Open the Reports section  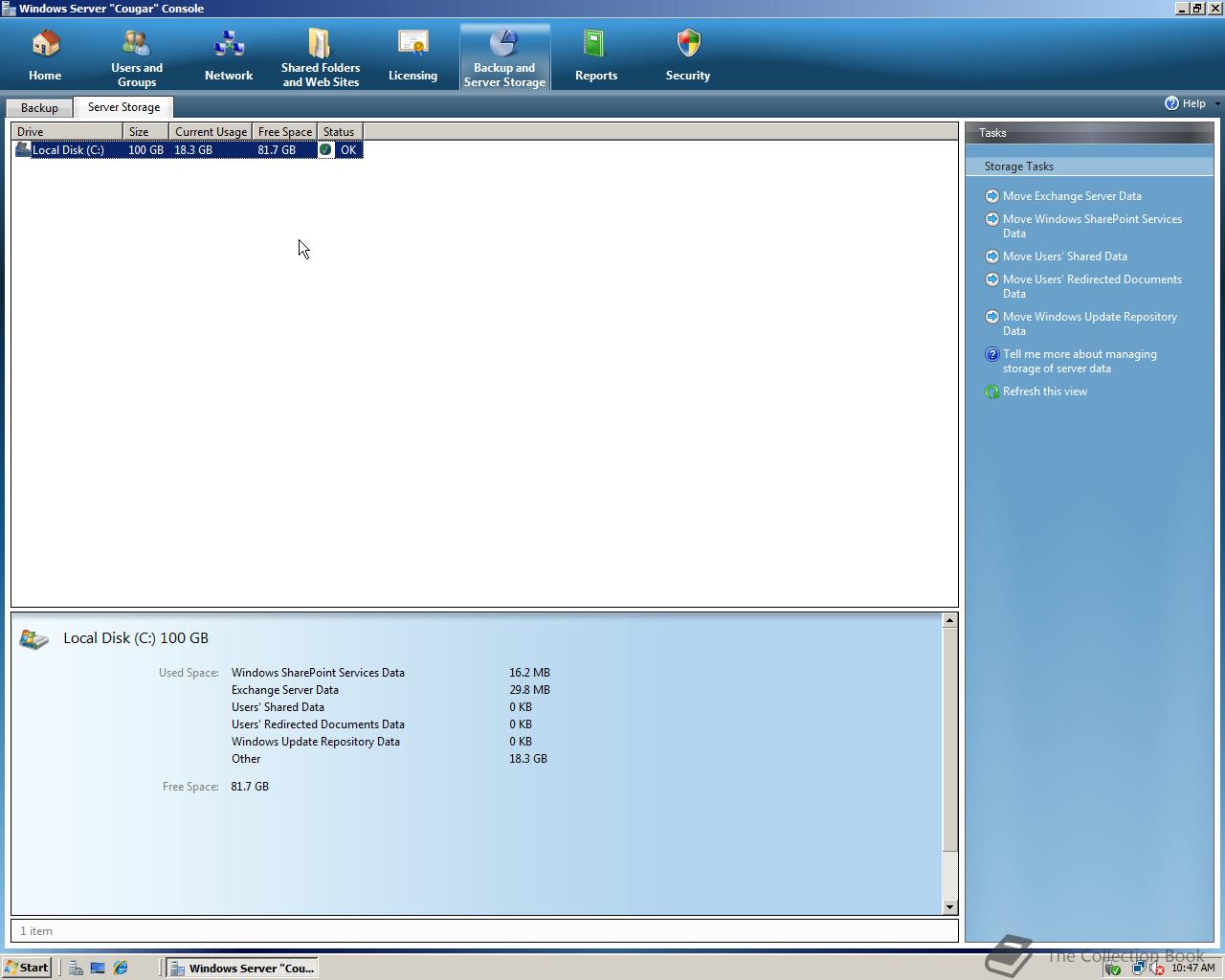[596, 56]
